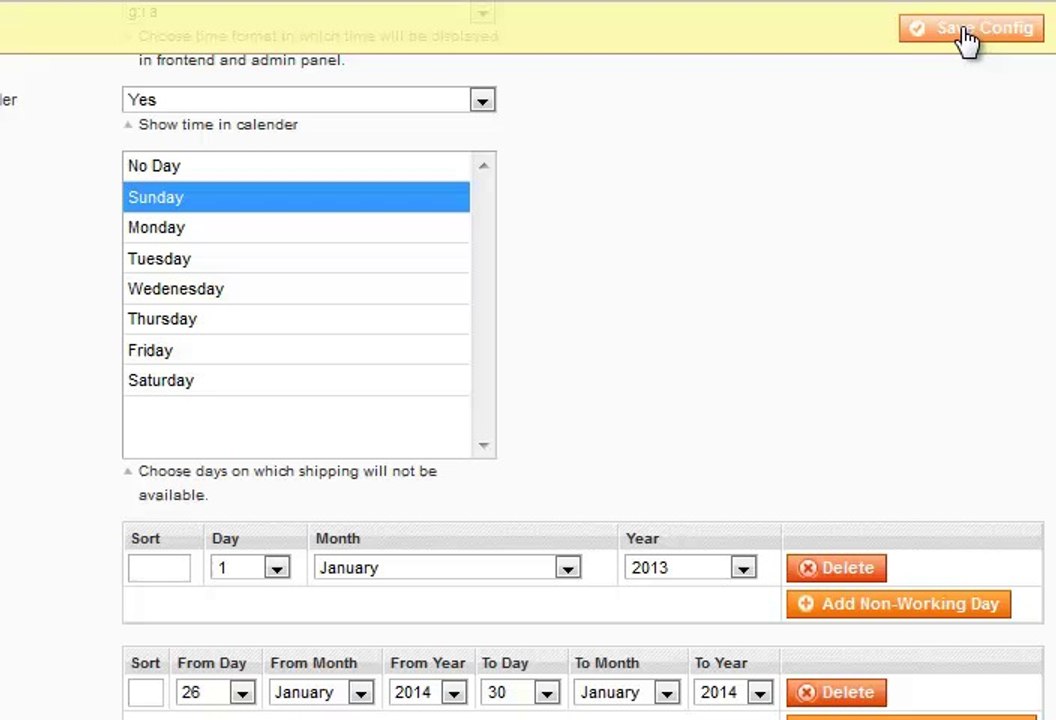This screenshot has width=1056, height=720.
Task: Click the Save Config button
Action: 970,28
